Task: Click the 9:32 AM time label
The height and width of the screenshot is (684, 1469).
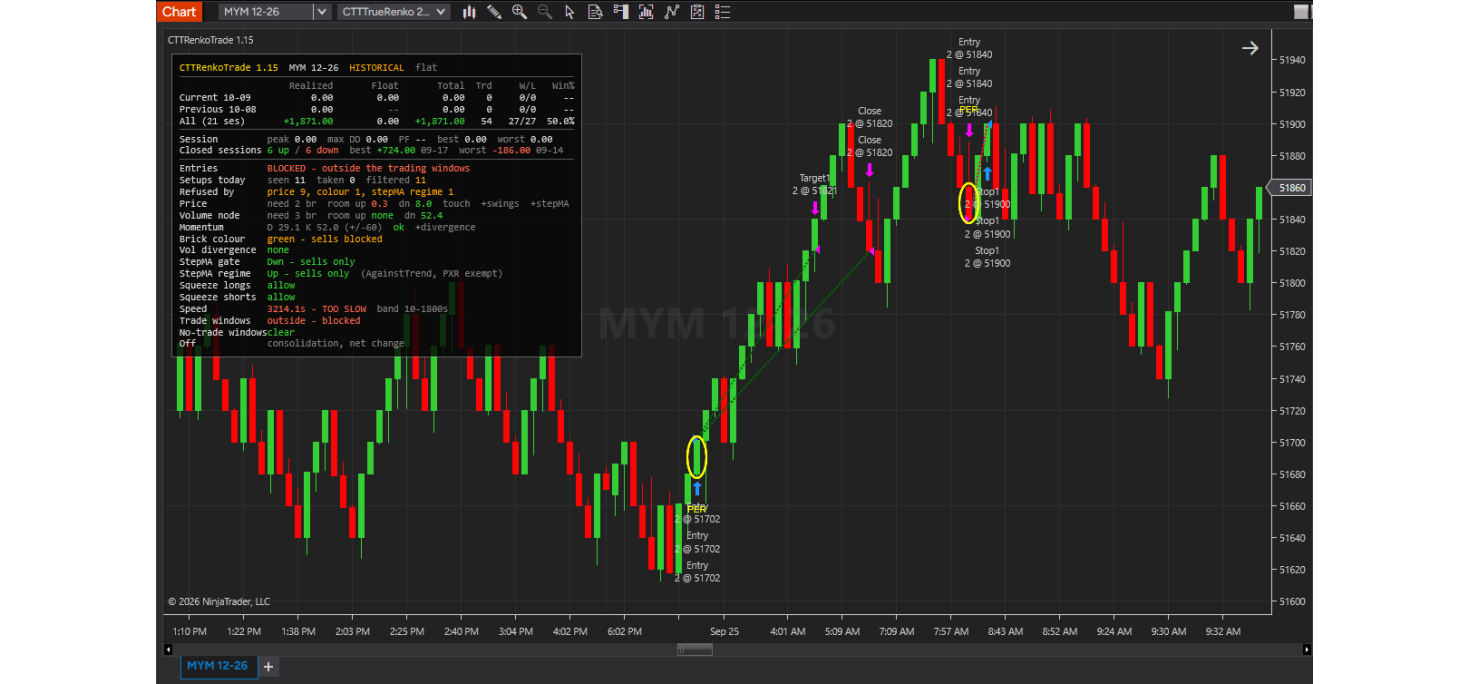Action: [x=1222, y=632]
